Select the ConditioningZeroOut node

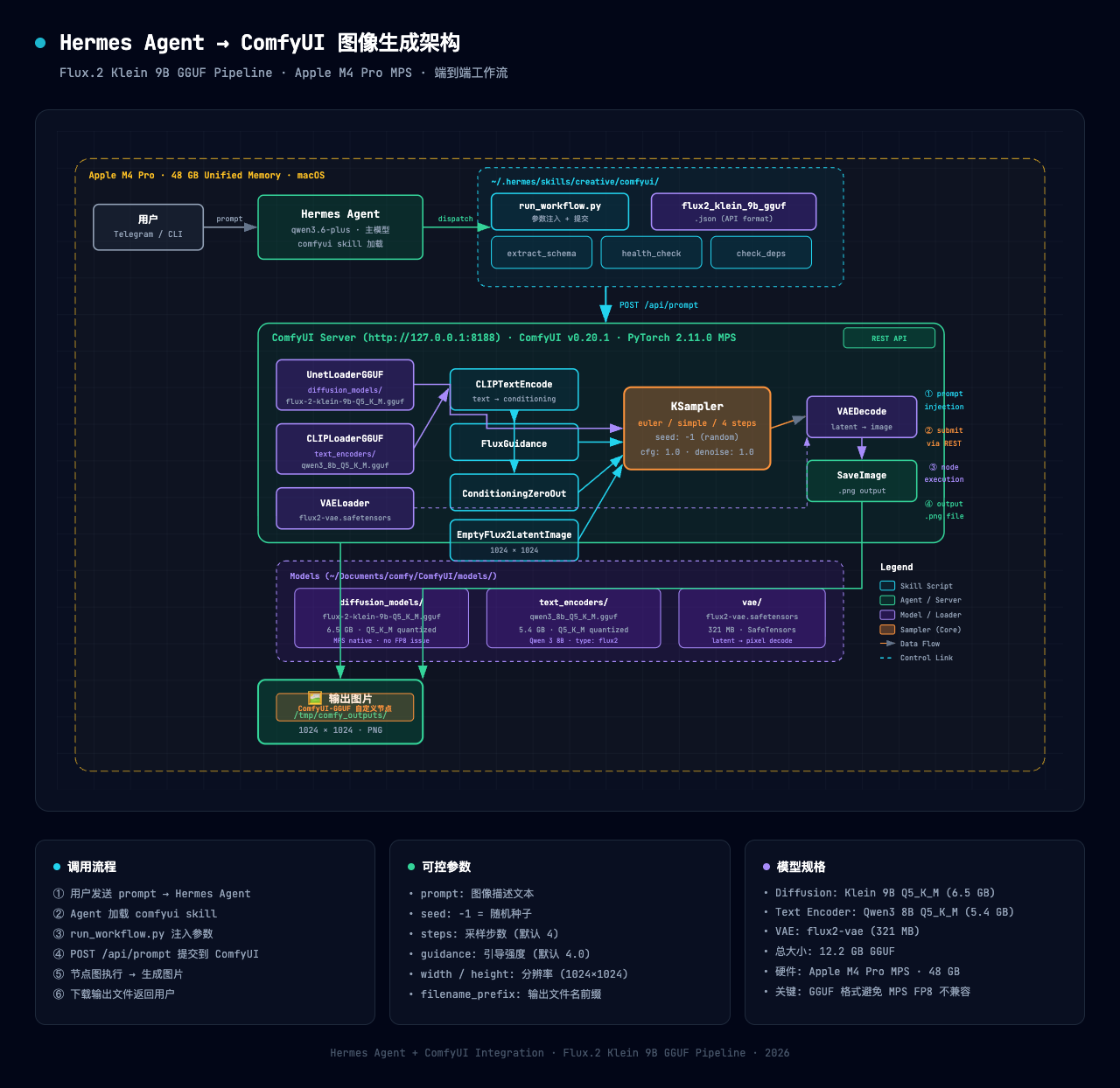[x=514, y=492]
